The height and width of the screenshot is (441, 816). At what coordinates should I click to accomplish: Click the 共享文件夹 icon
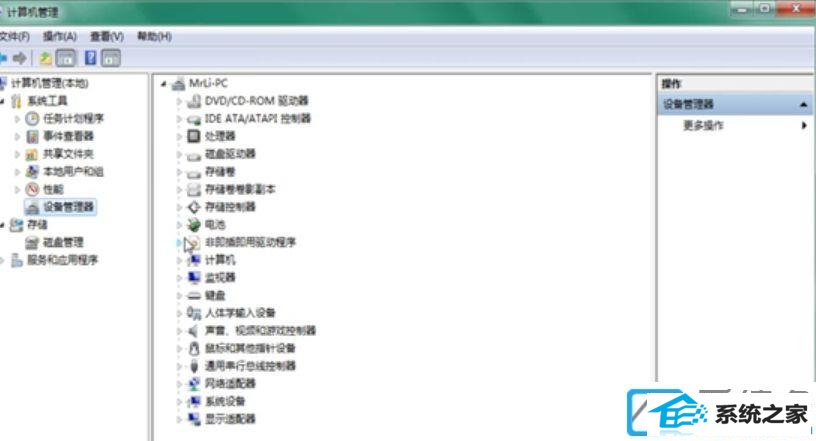coord(32,154)
